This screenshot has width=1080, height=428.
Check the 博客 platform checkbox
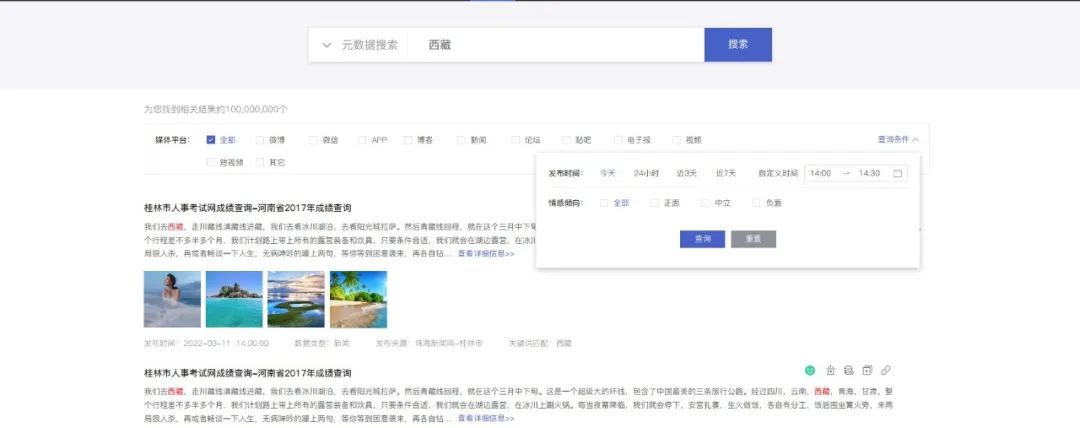pos(408,140)
